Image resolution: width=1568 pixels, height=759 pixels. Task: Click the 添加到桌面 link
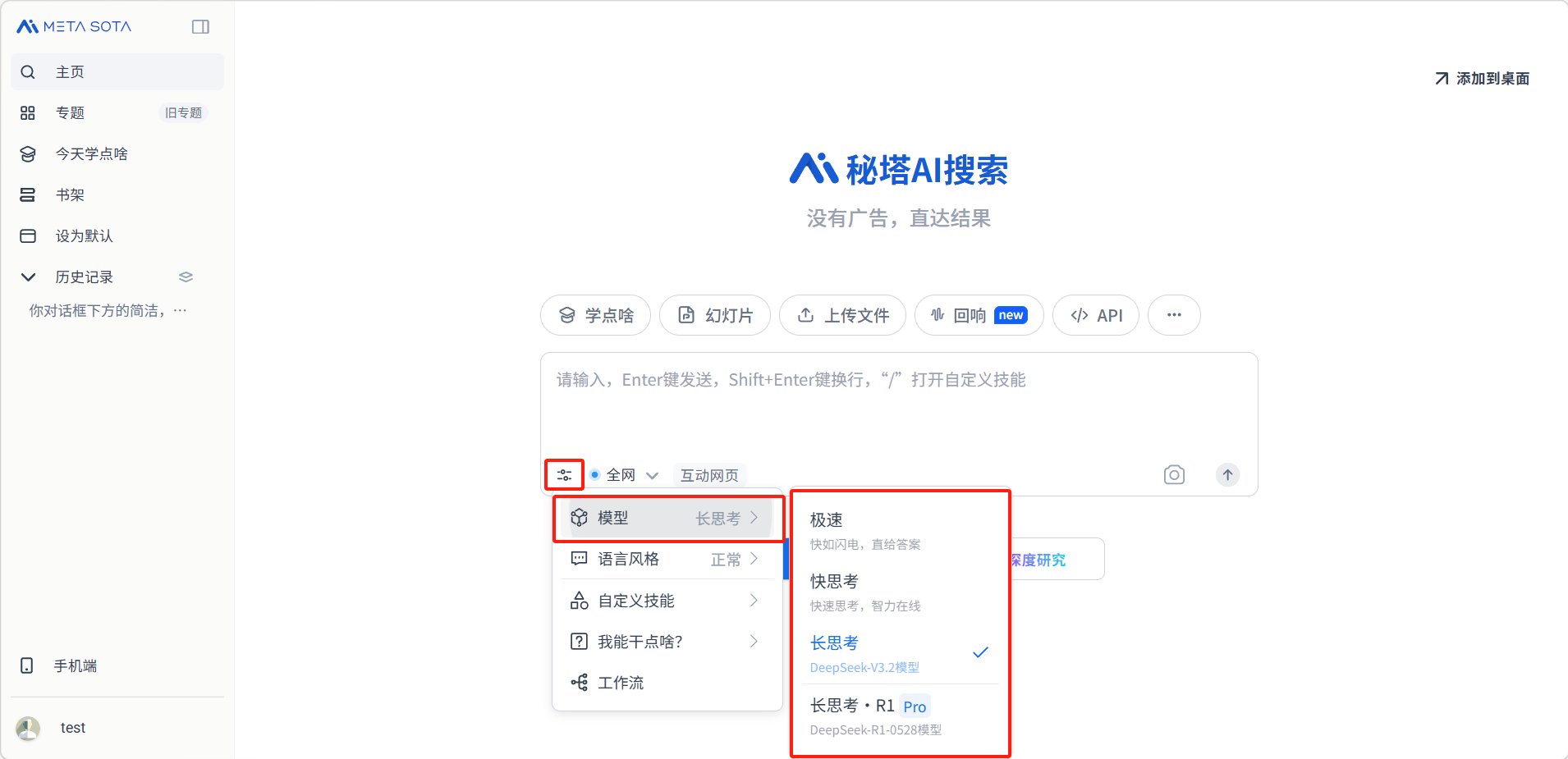1482,79
